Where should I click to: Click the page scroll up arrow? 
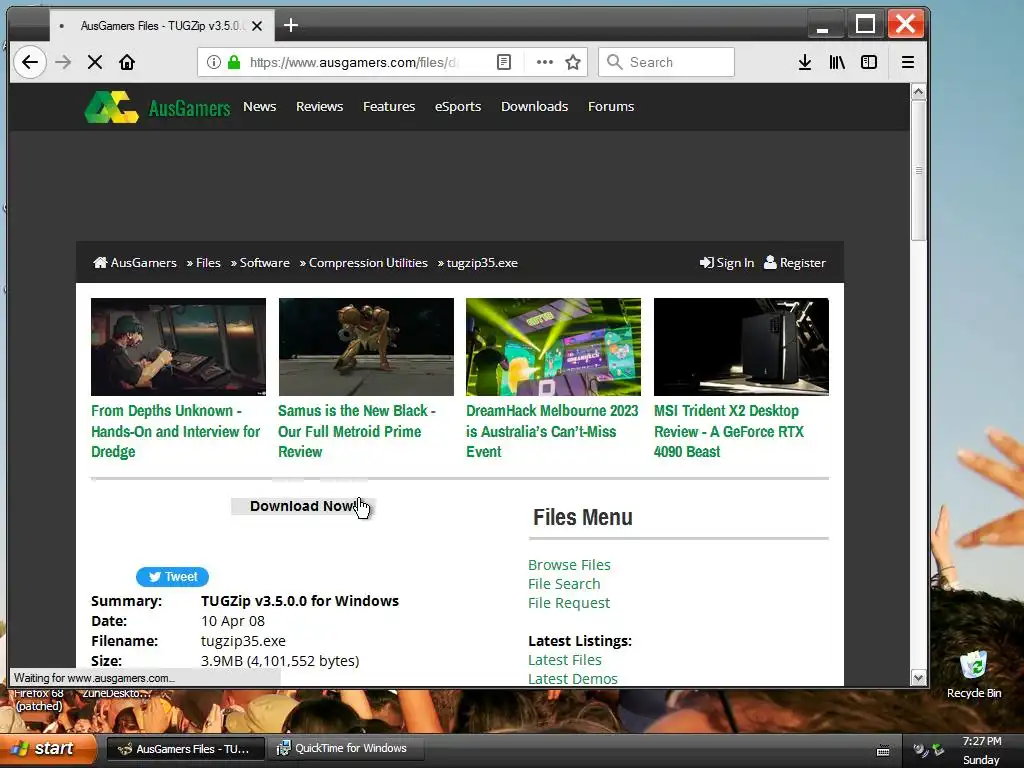click(918, 91)
